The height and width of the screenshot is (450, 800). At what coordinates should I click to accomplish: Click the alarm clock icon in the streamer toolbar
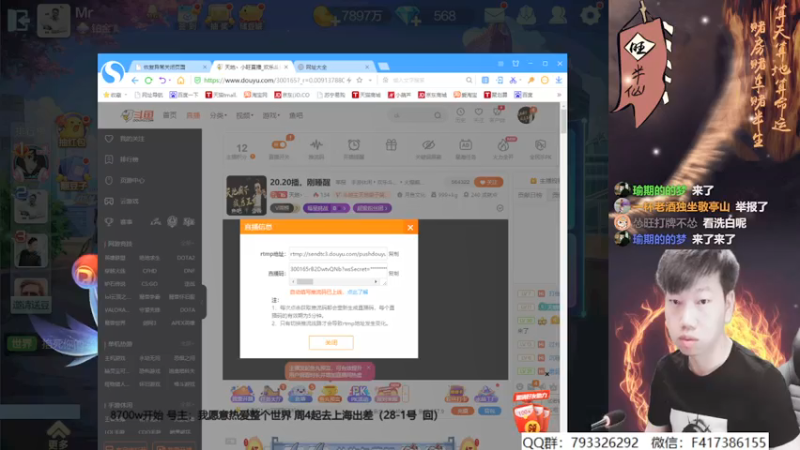click(354, 145)
